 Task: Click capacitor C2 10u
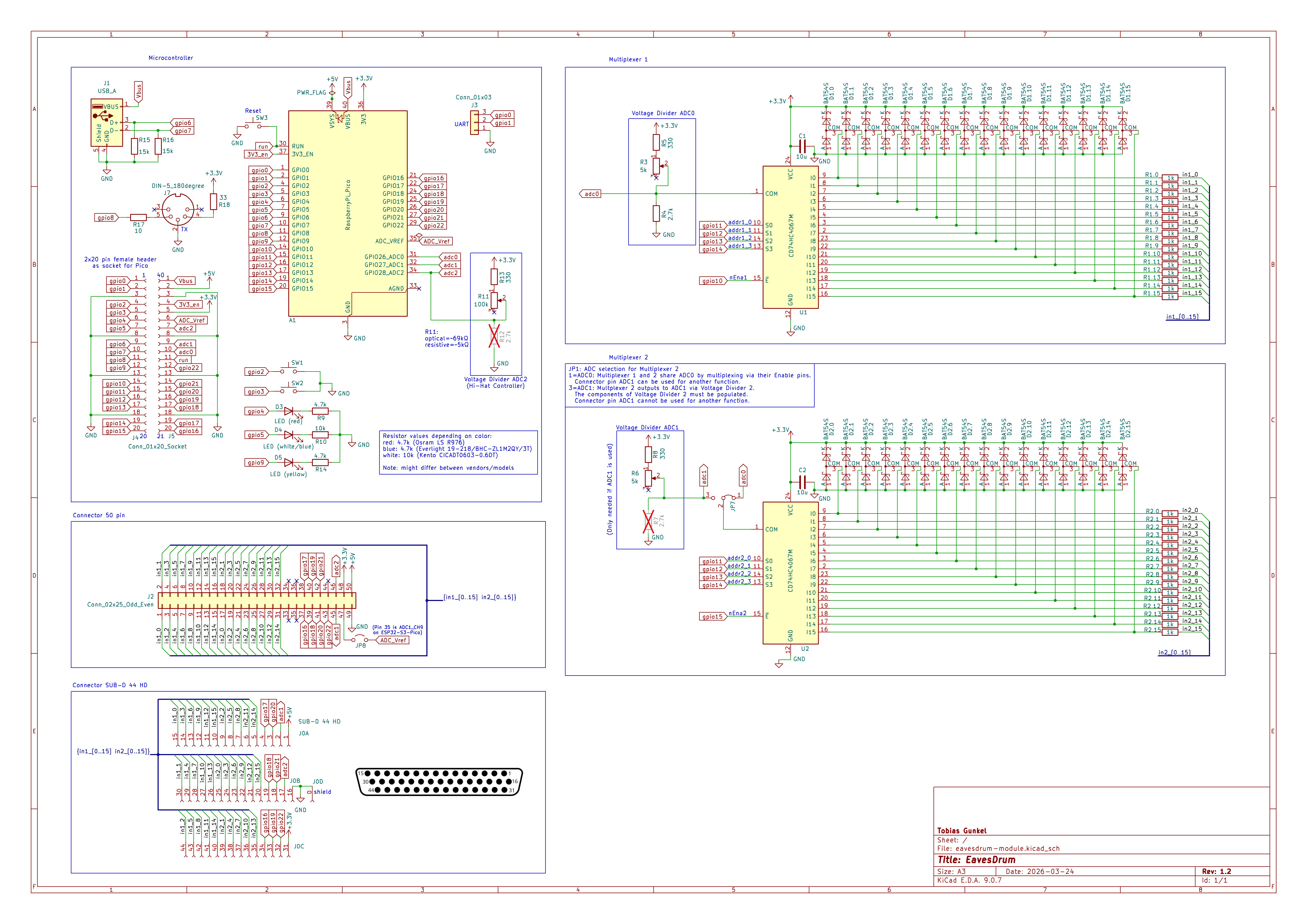803,482
